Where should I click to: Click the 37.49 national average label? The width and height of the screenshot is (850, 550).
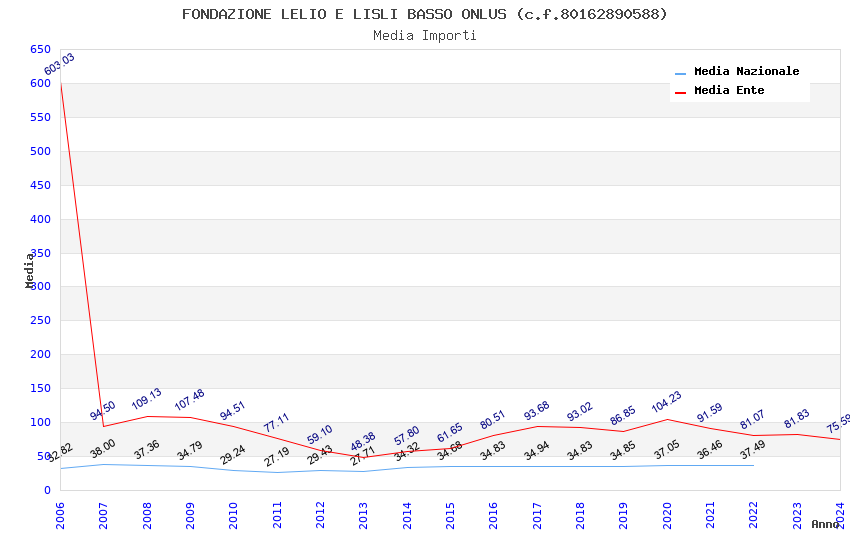coord(752,449)
